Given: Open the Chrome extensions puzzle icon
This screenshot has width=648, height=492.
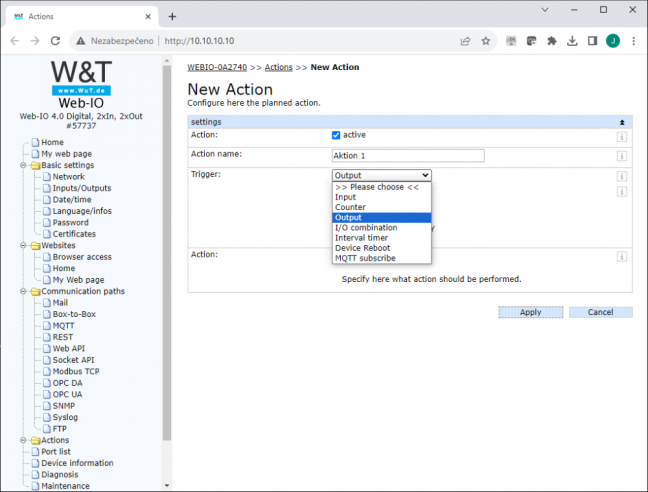Looking at the screenshot, I should coord(552,40).
